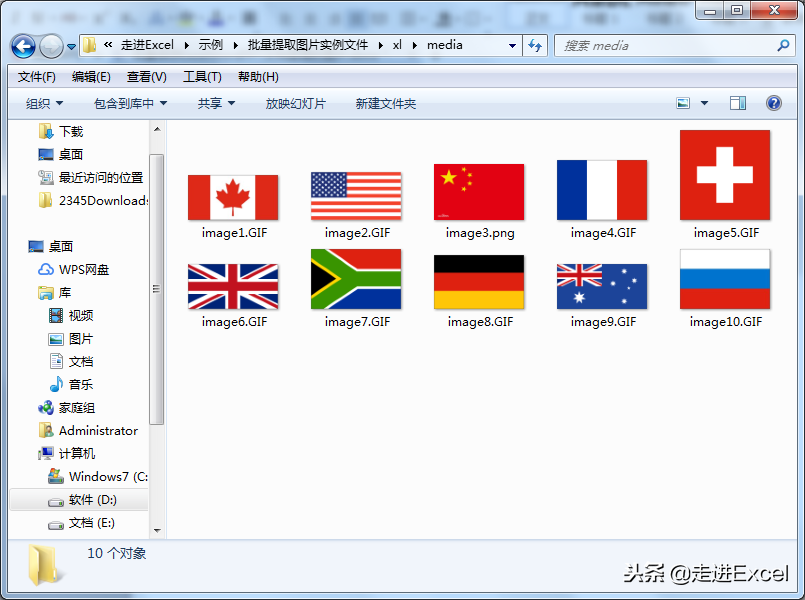This screenshot has height=600, width=805.
Task: Expand the 包含到库中 dropdown
Action: (x=130, y=104)
